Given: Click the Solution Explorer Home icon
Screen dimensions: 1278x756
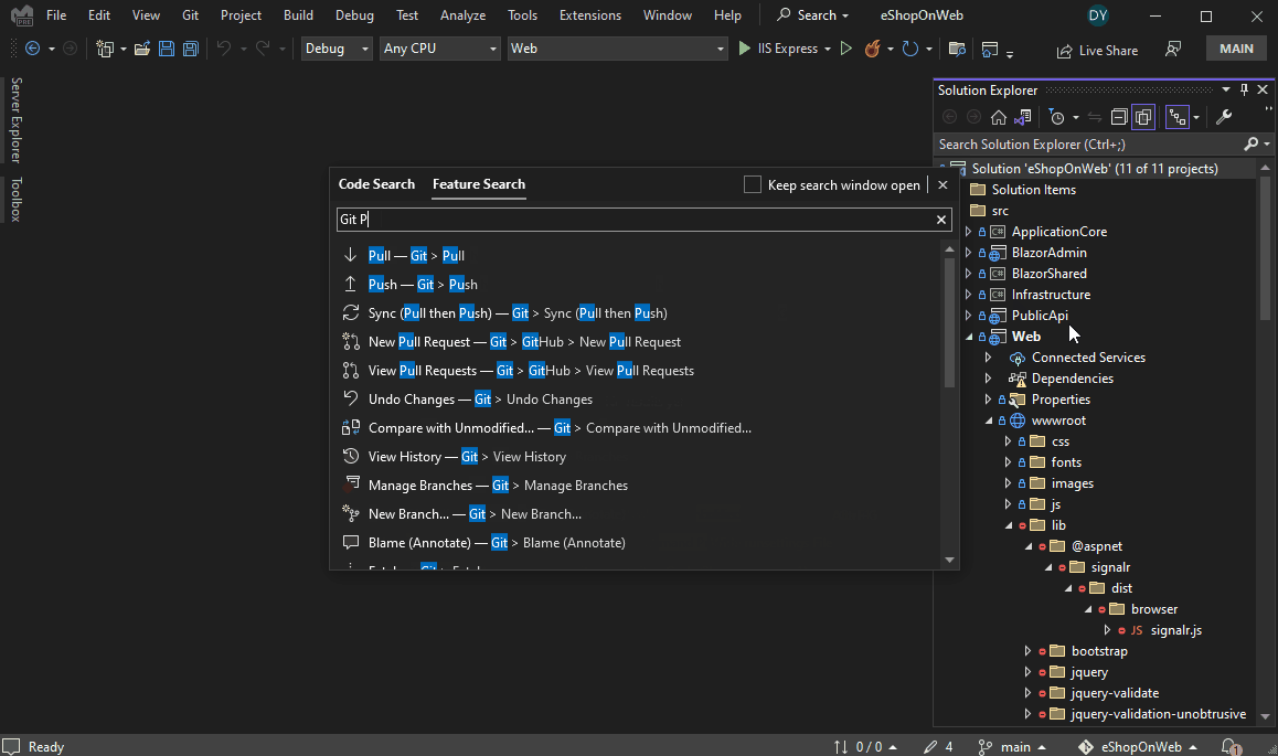Looking at the screenshot, I should 998,117.
